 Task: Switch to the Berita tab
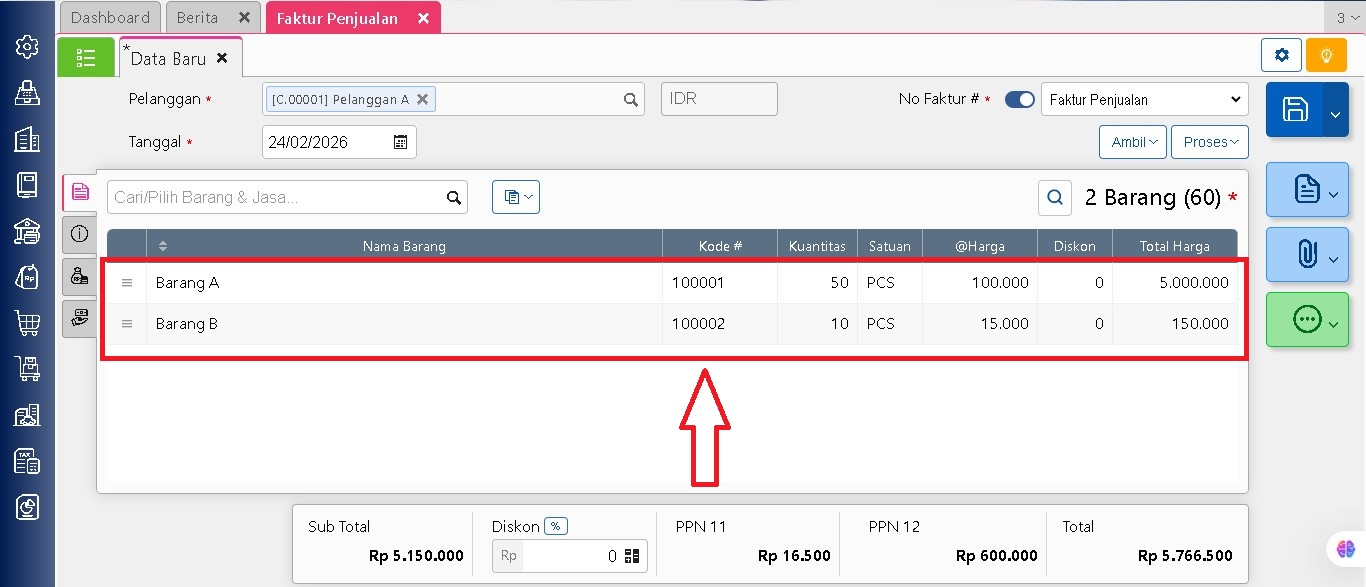[198, 18]
